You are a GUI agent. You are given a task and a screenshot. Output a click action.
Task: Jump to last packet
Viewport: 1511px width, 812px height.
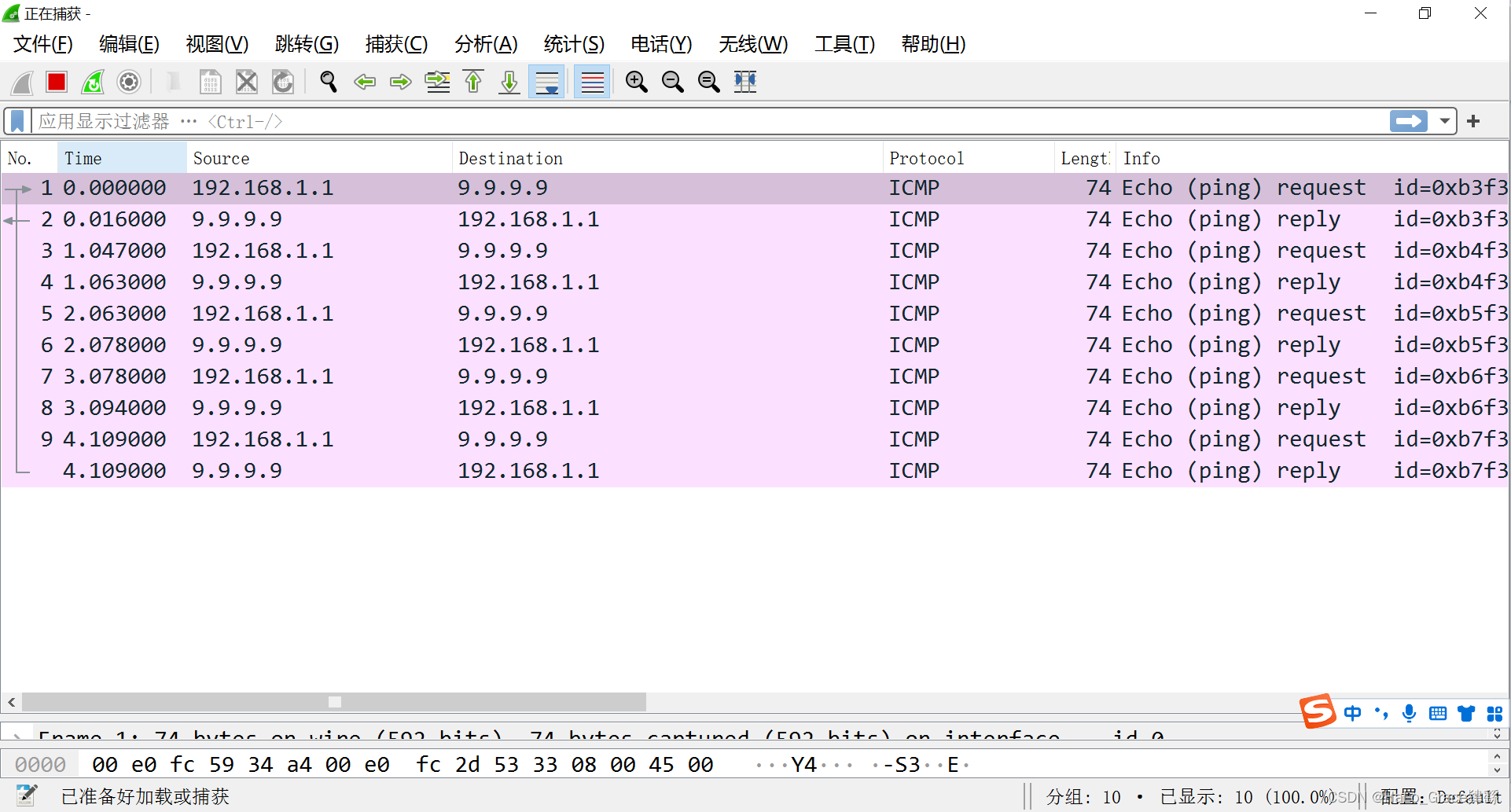click(509, 82)
